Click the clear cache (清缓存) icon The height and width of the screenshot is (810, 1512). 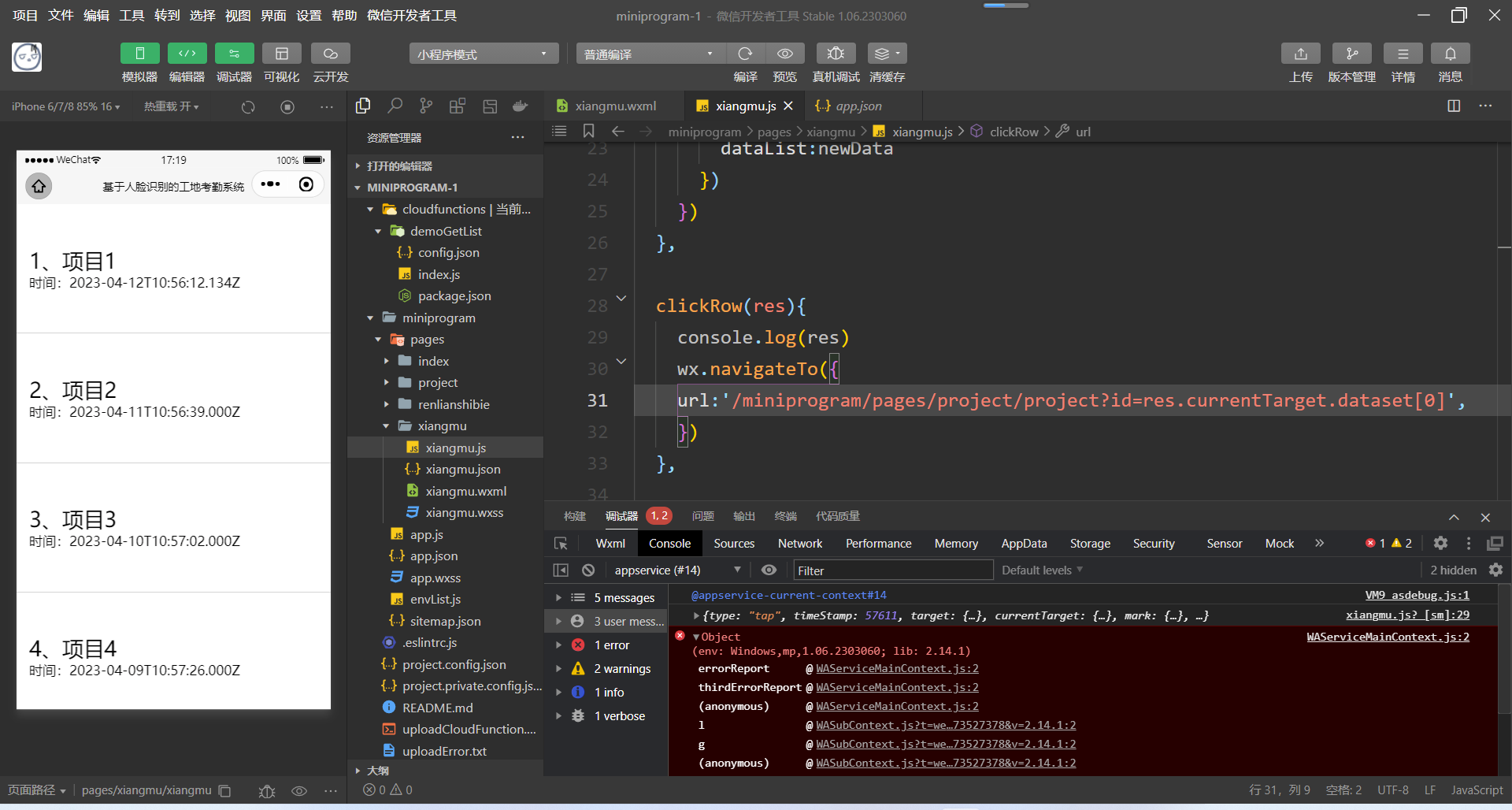tap(887, 54)
